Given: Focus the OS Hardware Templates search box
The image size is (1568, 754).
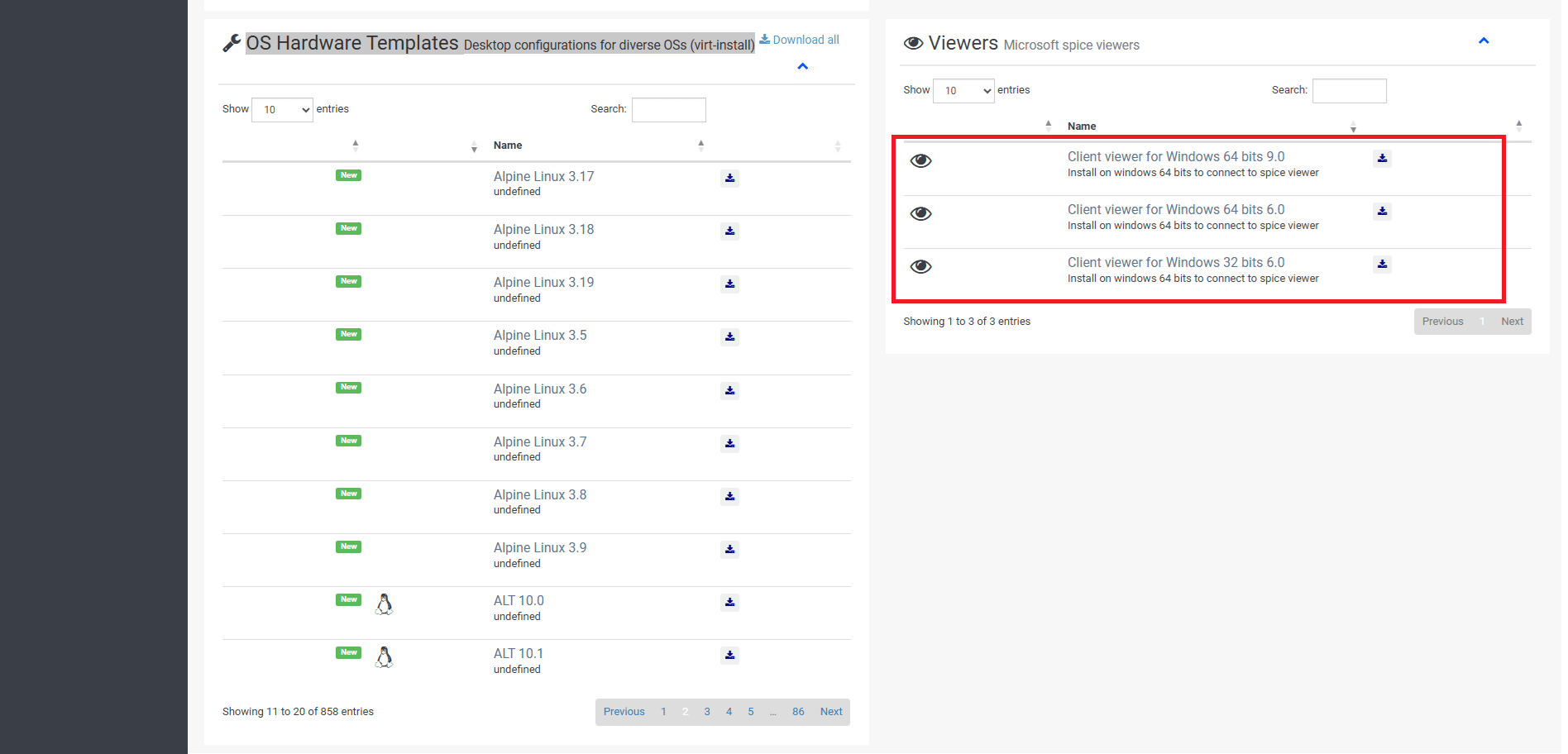Looking at the screenshot, I should pyautogui.click(x=668, y=110).
